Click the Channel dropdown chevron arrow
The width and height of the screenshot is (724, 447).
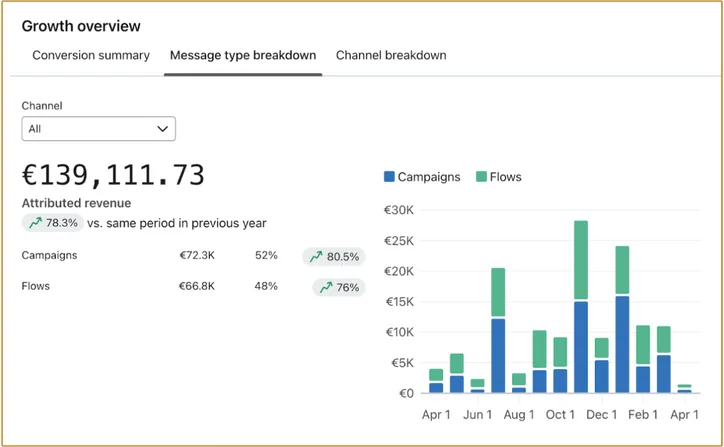(x=163, y=129)
